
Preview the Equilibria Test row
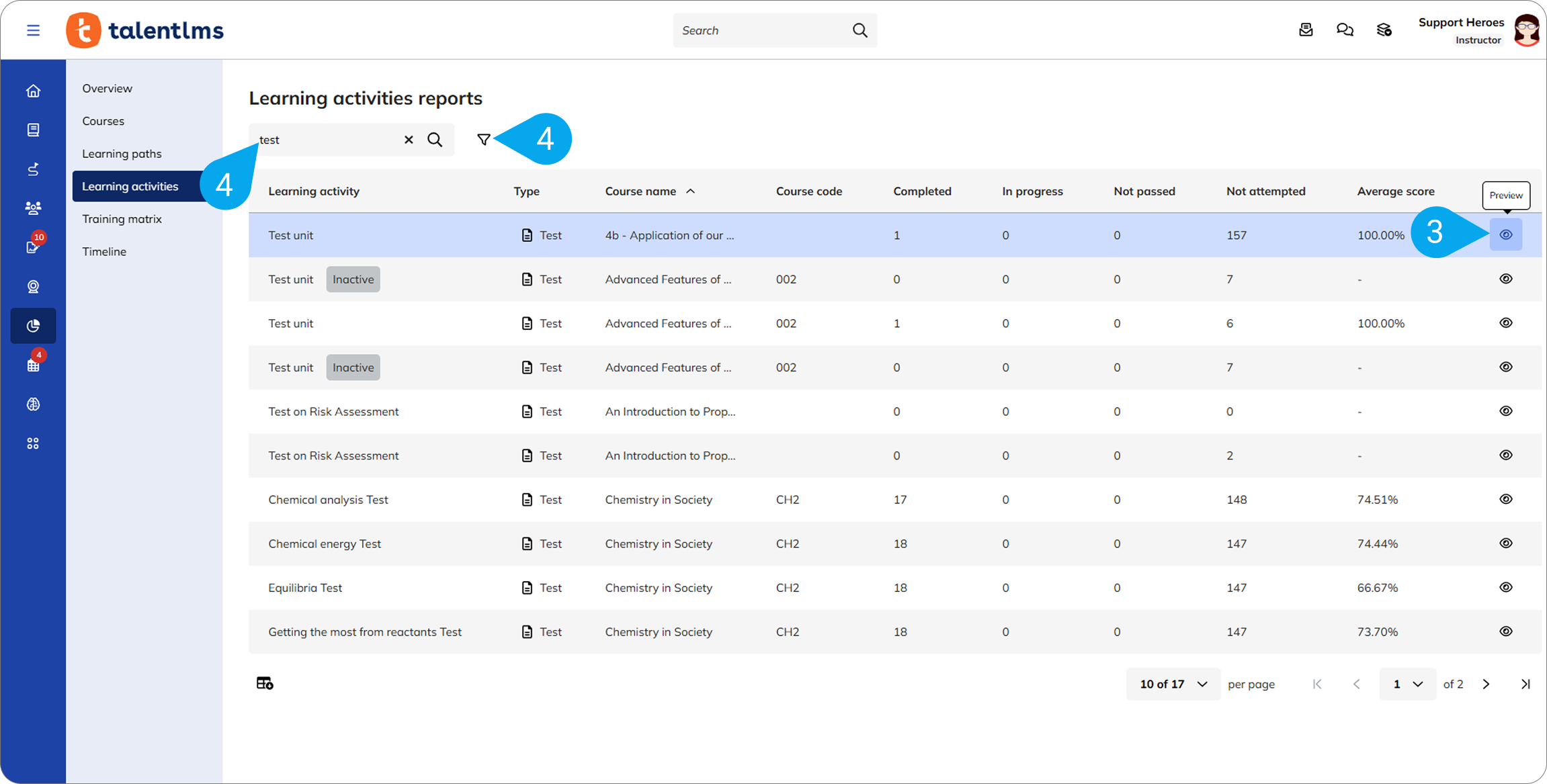point(1506,587)
